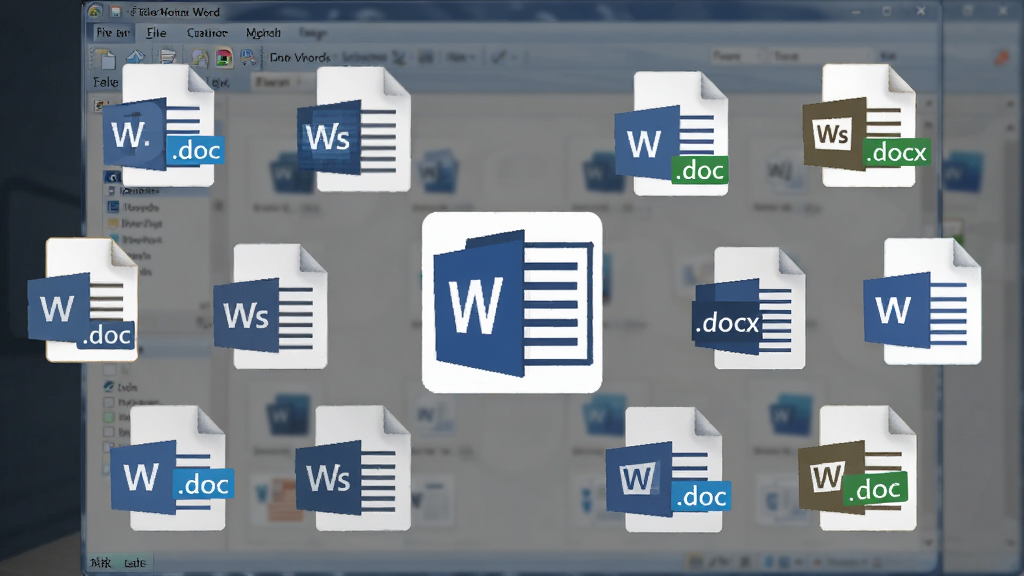
Task: Select the "W." icon with blue .doc badge
Action: pyautogui.click(x=163, y=126)
